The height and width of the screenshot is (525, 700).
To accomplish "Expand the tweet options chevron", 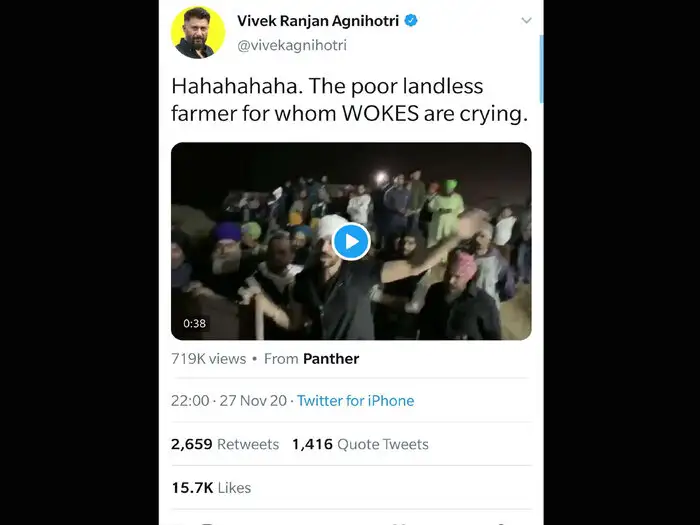I will [x=526, y=20].
